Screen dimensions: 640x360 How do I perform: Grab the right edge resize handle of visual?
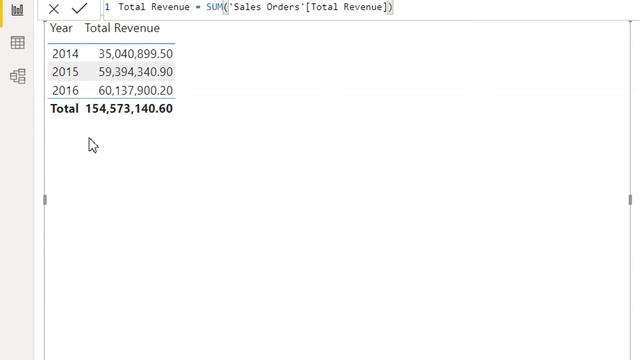[630, 200]
